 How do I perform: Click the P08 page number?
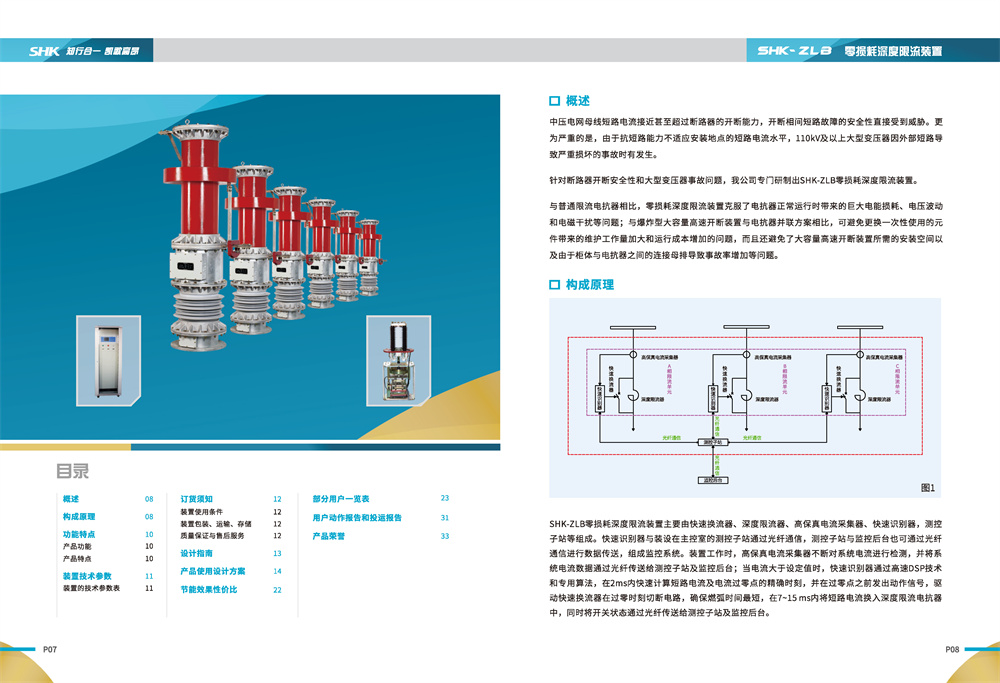pos(952,649)
